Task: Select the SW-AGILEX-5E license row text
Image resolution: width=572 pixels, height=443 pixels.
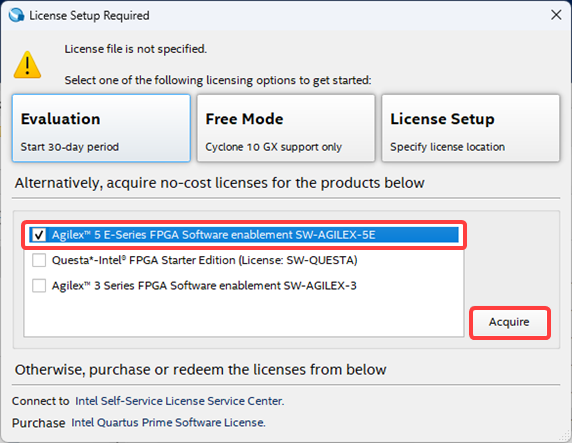Action: [x=213, y=235]
